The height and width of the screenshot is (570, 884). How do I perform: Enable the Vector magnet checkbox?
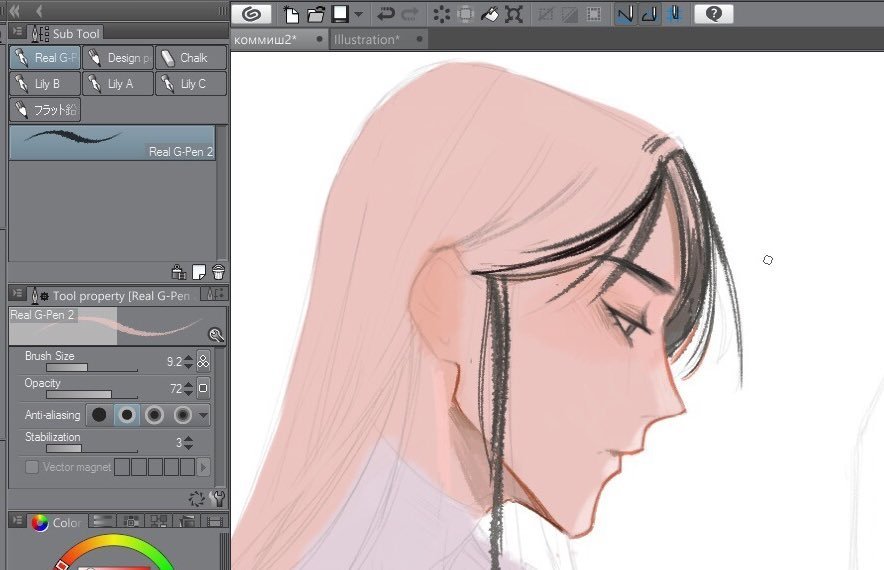(x=32, y=467)
